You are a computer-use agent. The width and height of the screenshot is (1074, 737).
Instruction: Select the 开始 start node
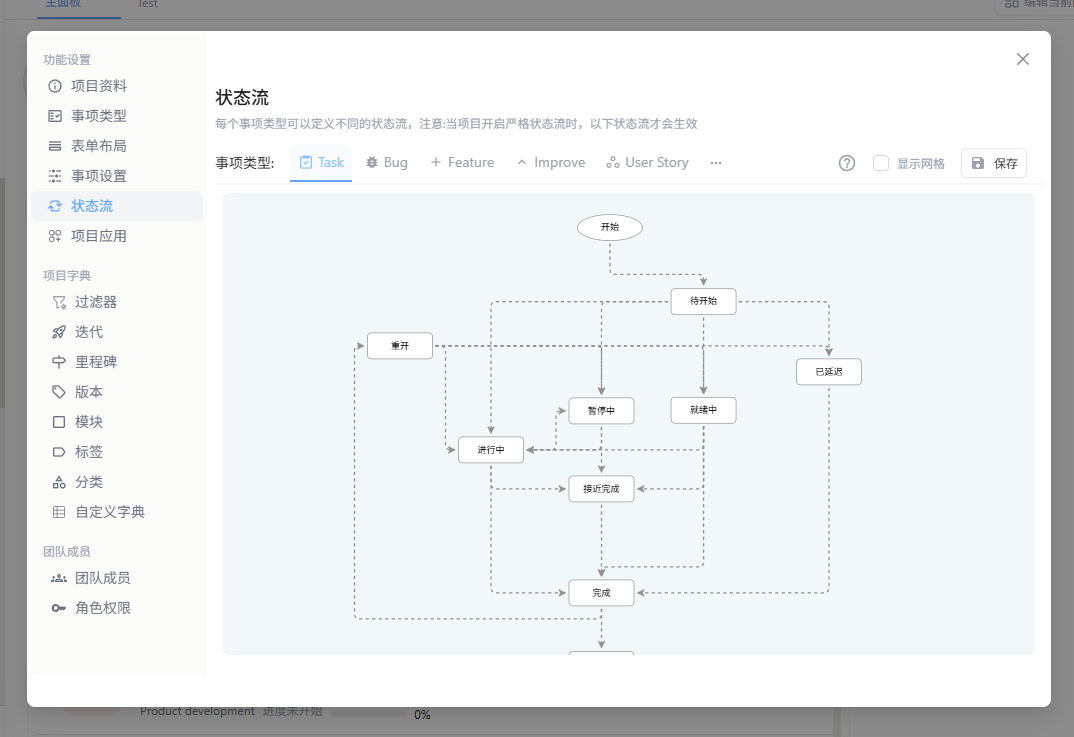[610, 227]
